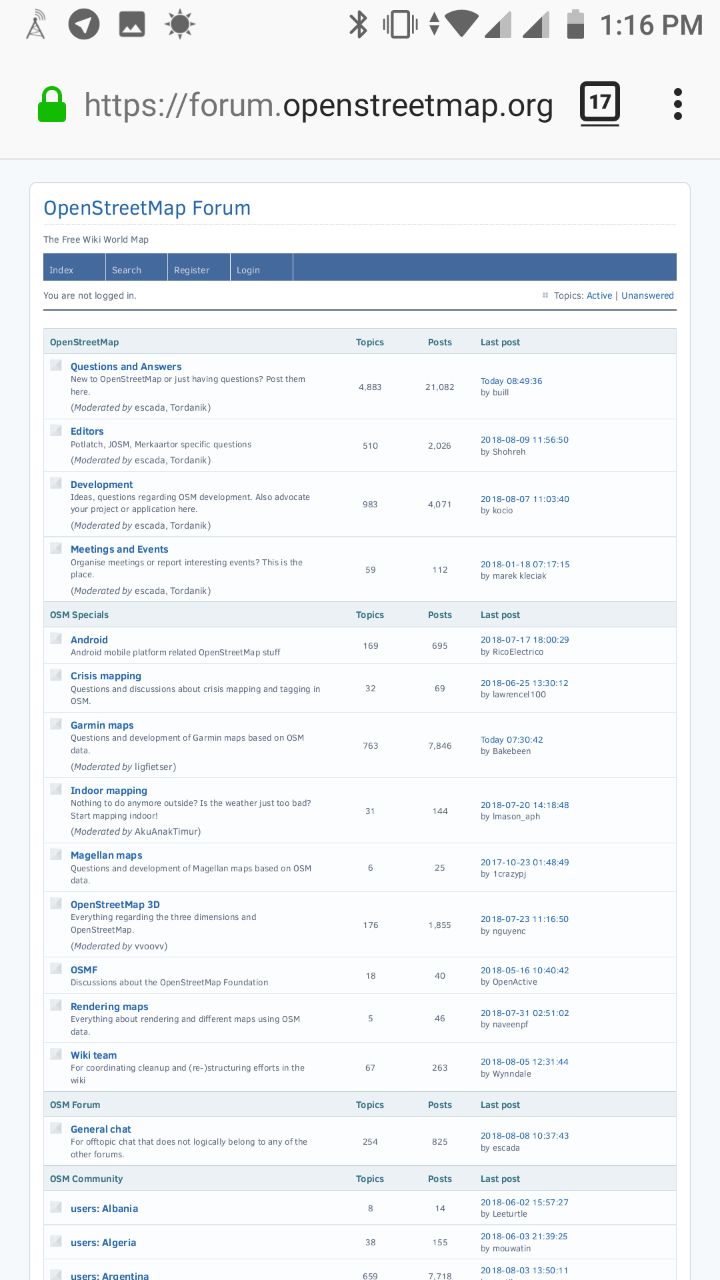Image resolution: width=720 pixels, height=1280 pixels.
Task: Click the forum icon beside Wiki team
Action: pyautogui.click(x=56, y=1054)
